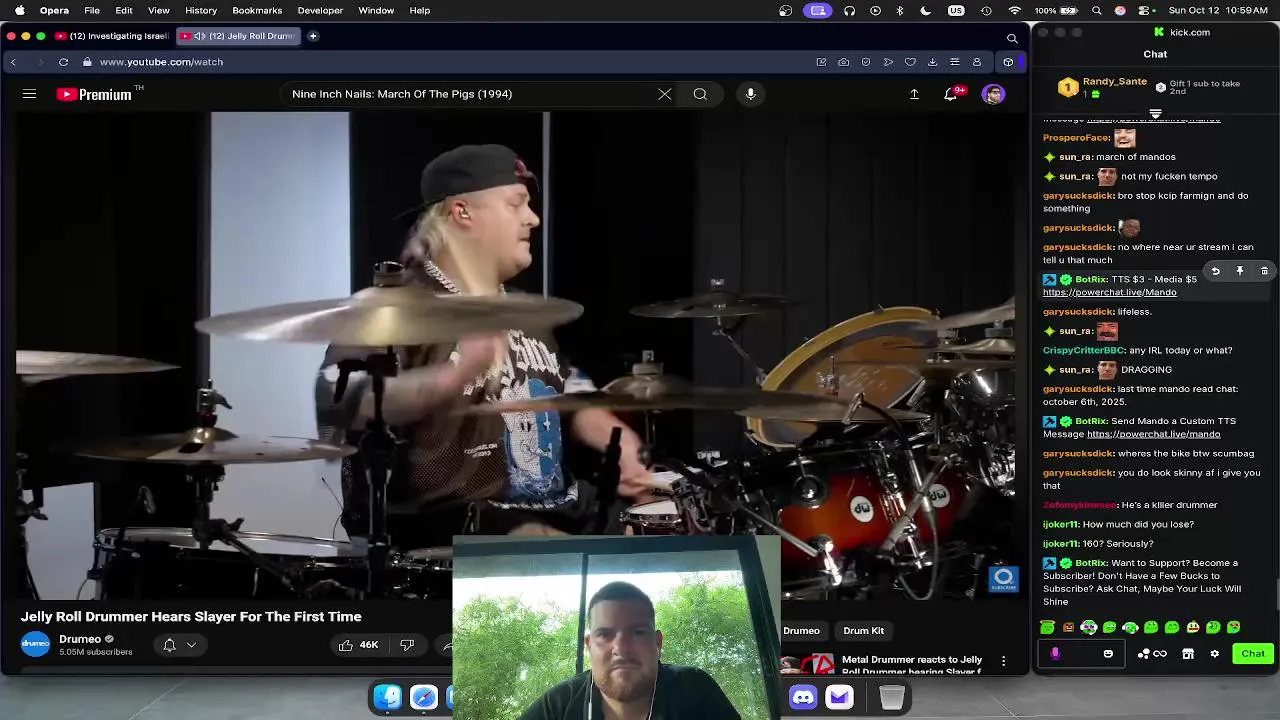Open the View menu

click(158, 10)
